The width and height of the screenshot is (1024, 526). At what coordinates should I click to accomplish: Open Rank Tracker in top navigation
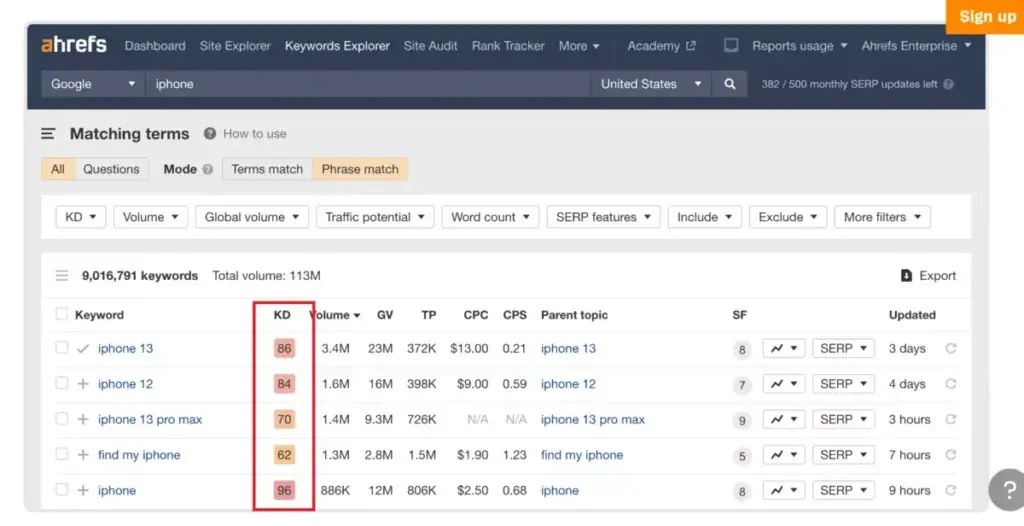click(x=508, y=46)
